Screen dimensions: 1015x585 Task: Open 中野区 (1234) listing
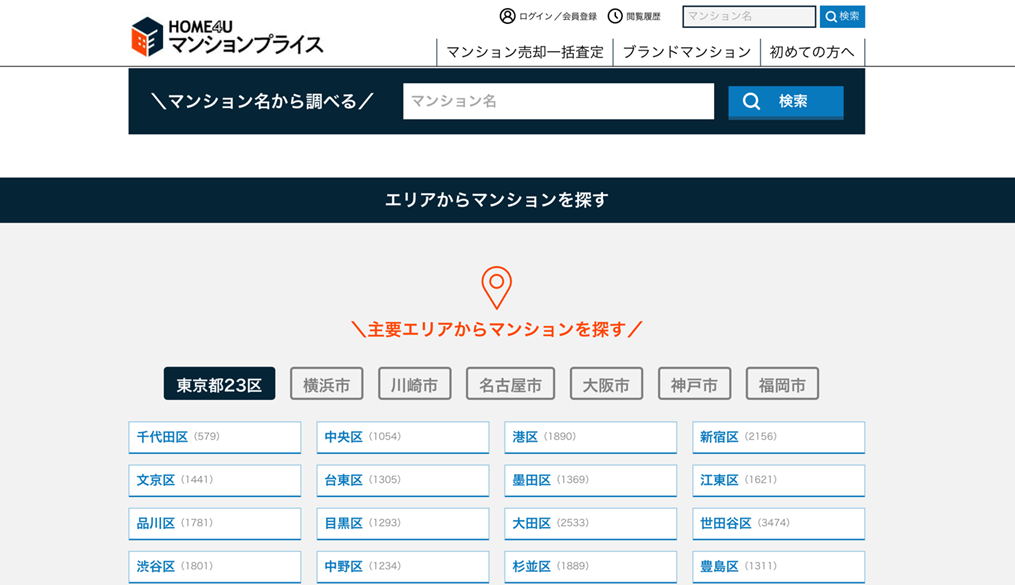(x=403, y=567)
